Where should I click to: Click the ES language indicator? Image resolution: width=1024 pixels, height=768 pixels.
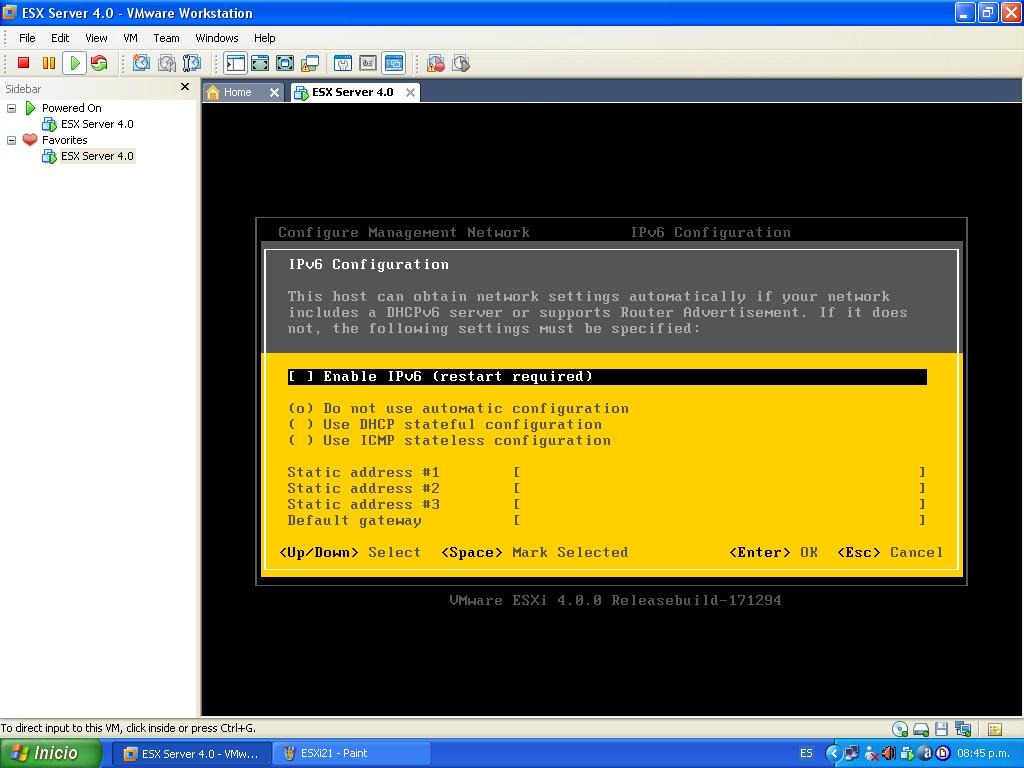pyautogui.click(x=807, y=753)
